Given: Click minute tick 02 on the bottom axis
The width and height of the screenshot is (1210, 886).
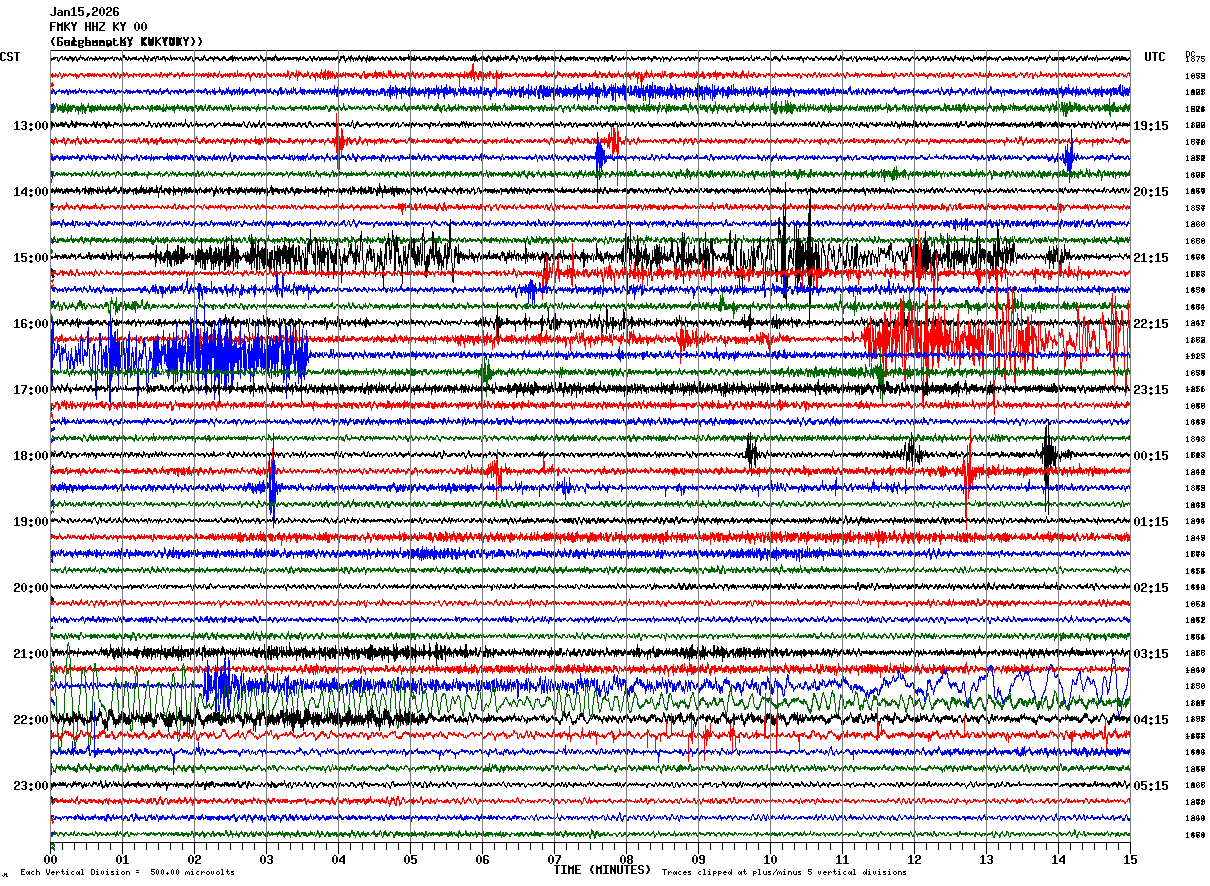Looking at the screenshot, I should coord(194,859).
